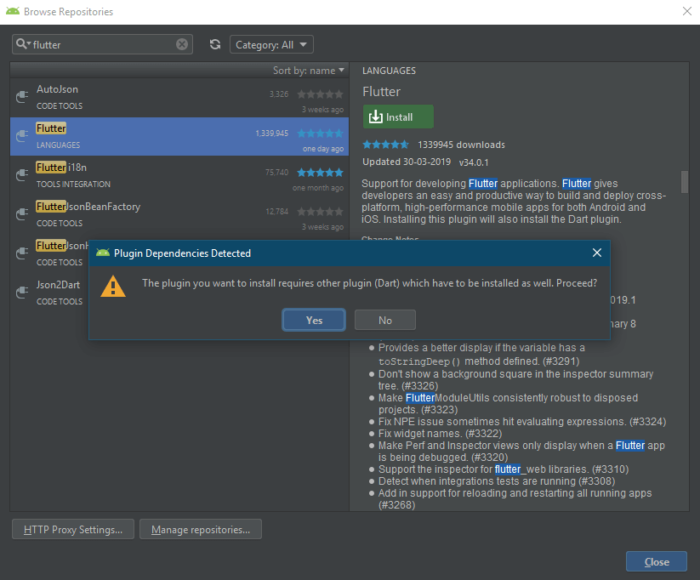Close the Plugin Dependencies Detected dialog

[596, 253]
